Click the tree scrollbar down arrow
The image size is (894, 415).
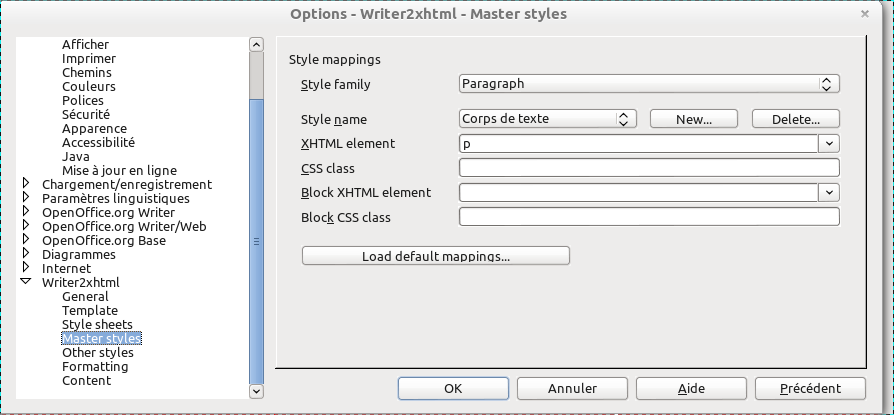(x=257, y=391)
